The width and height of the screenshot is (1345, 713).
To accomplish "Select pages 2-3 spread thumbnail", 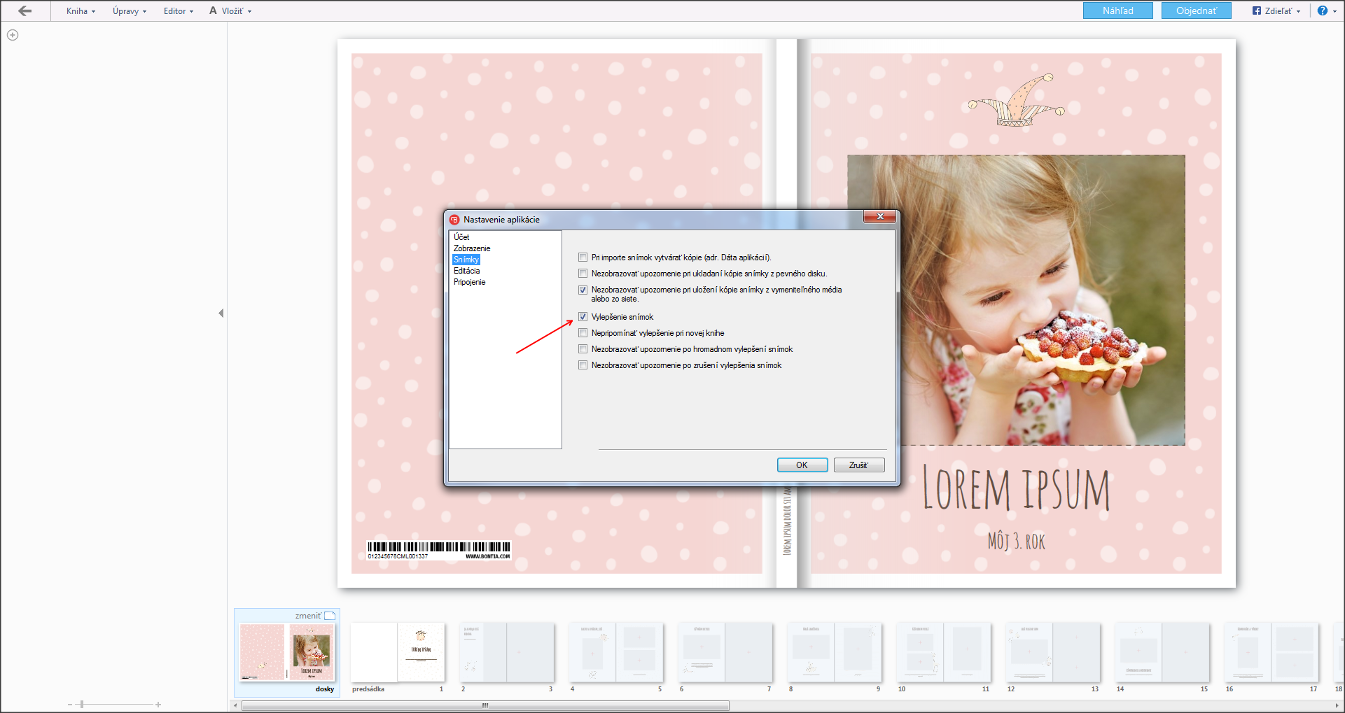I will coord(507,653).
